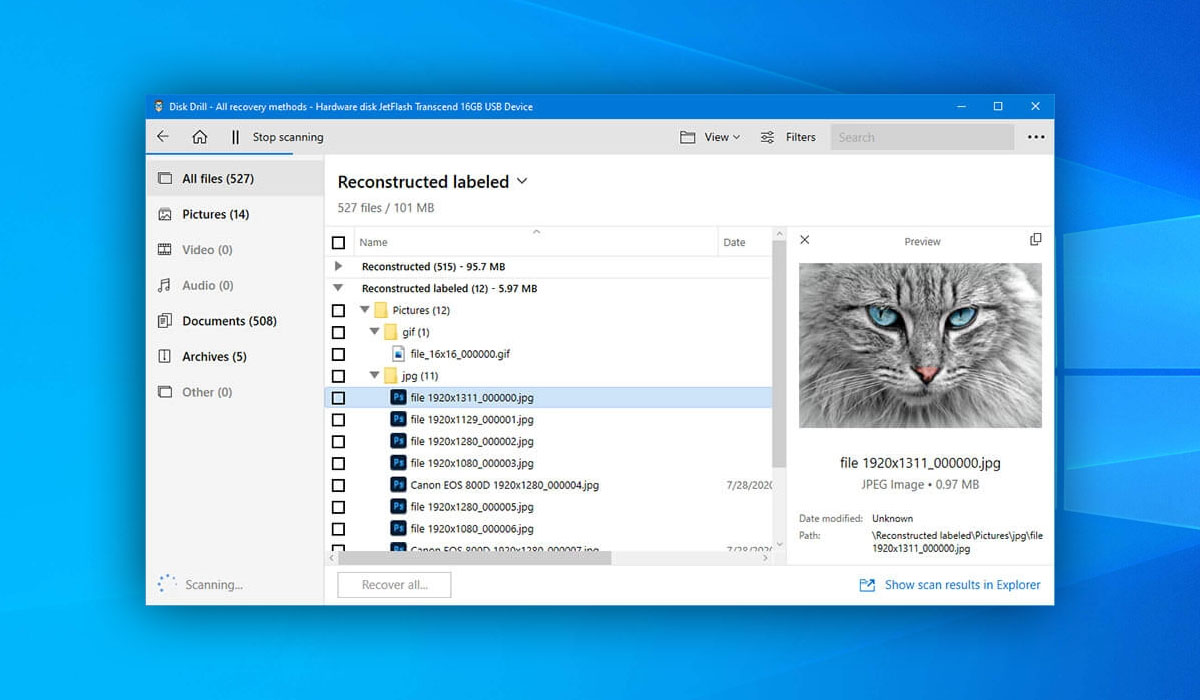The width and height of the screenshot is (1200, 700).
Task: Check the file 1920x1129_000001.jpg checkbox
Action: click(338, 420)
